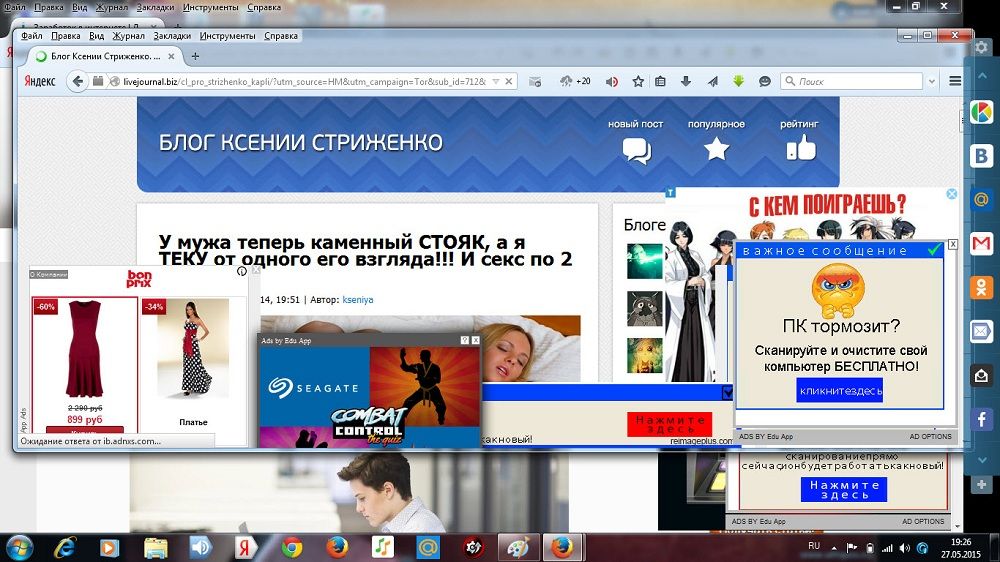Image resolution: width=1000 pixels, height=562 pixels.
Task: Show hidden system tray icons arrow
Action: click(x=834, y=548)
